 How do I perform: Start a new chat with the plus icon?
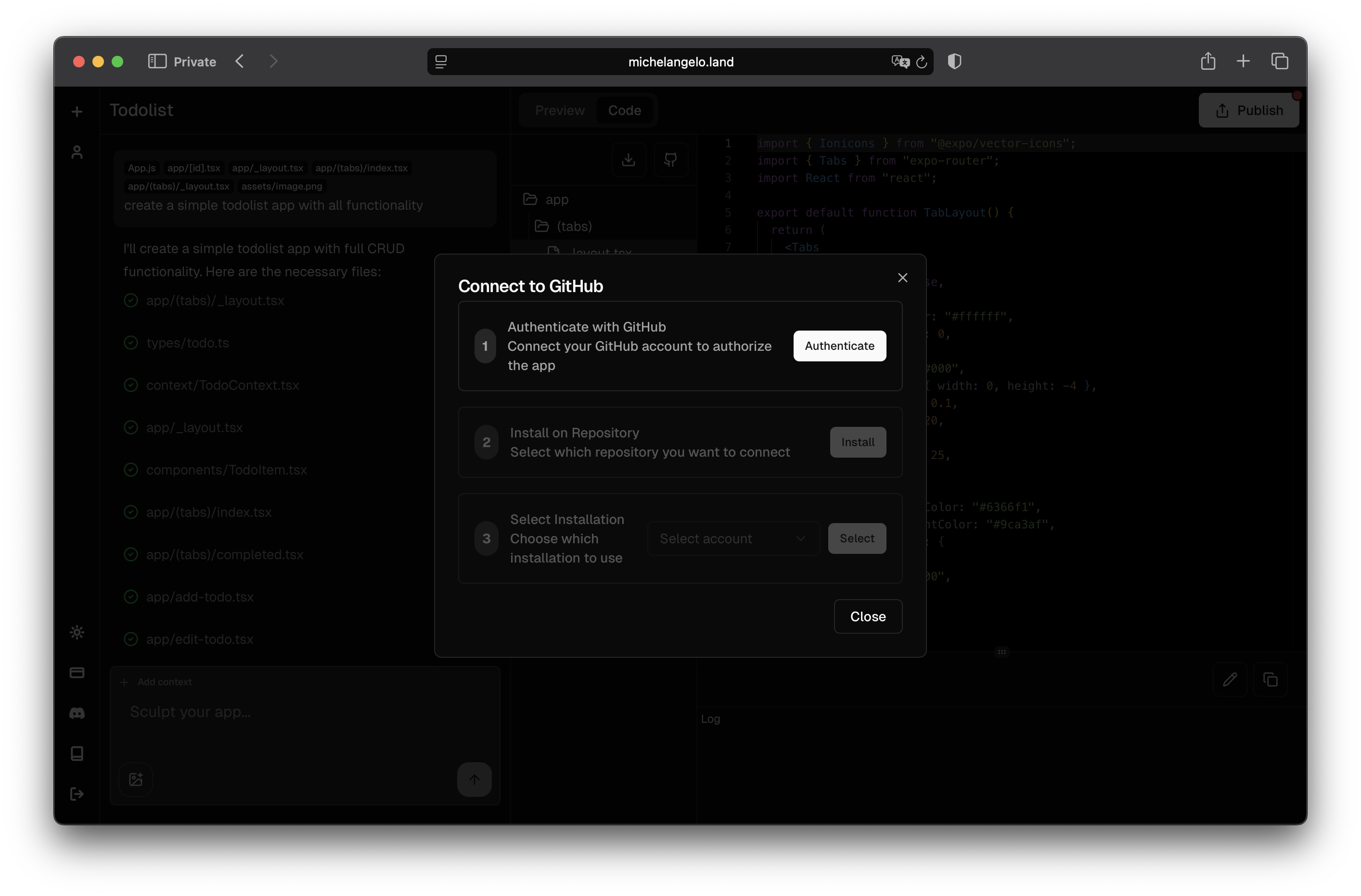tap(77, 111)
